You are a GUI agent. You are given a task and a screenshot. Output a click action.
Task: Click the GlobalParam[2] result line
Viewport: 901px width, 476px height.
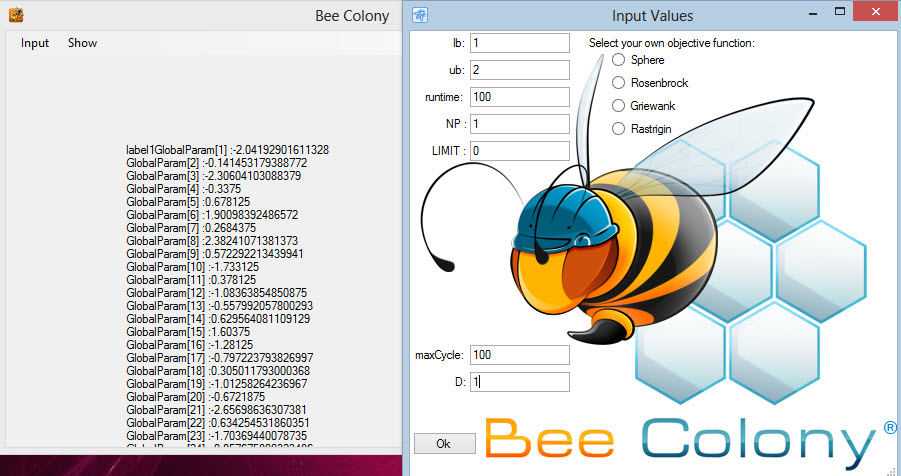point(217,163)
